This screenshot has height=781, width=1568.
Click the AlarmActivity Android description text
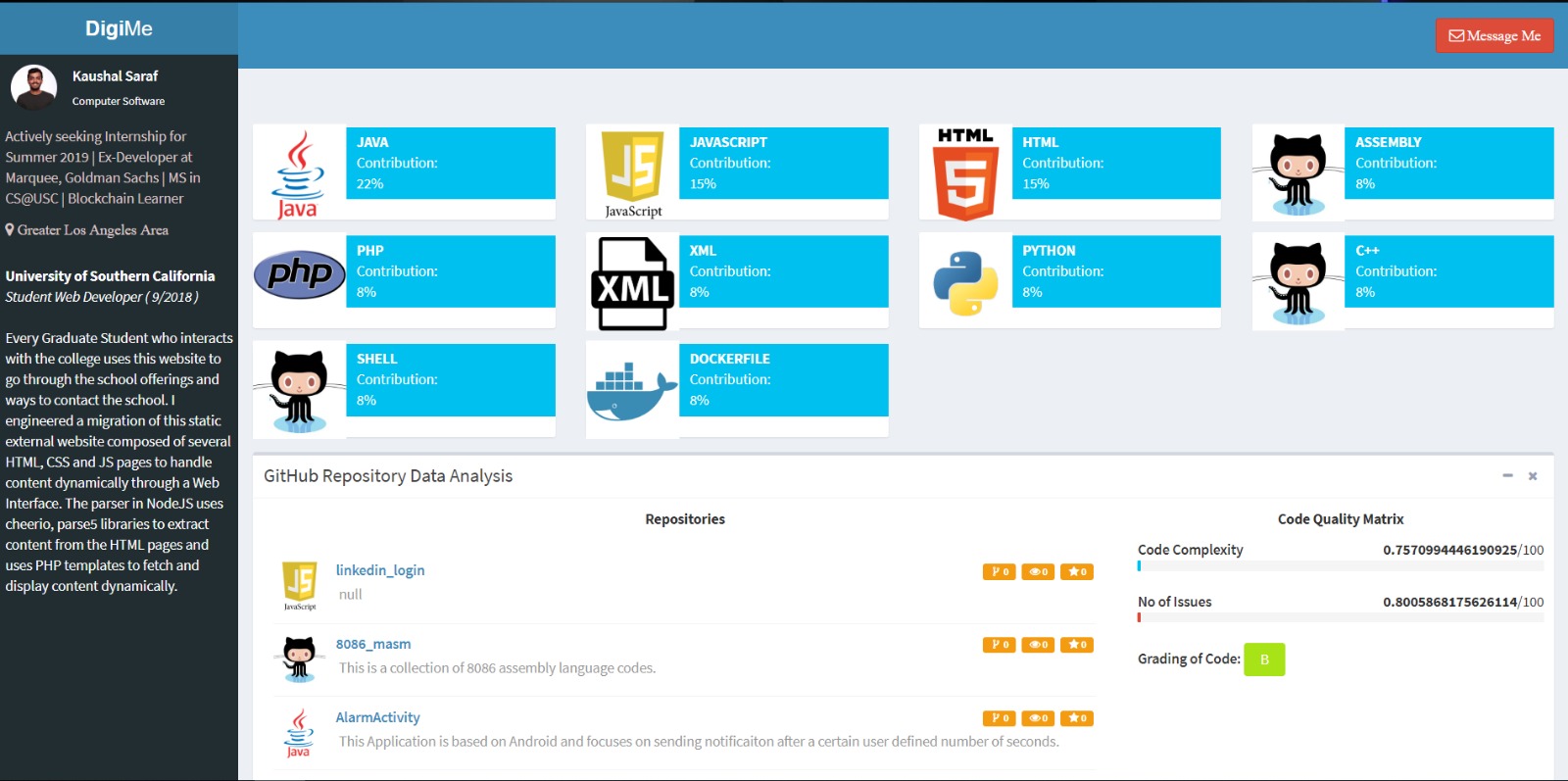pyautogui.click(x=699, y=742)
